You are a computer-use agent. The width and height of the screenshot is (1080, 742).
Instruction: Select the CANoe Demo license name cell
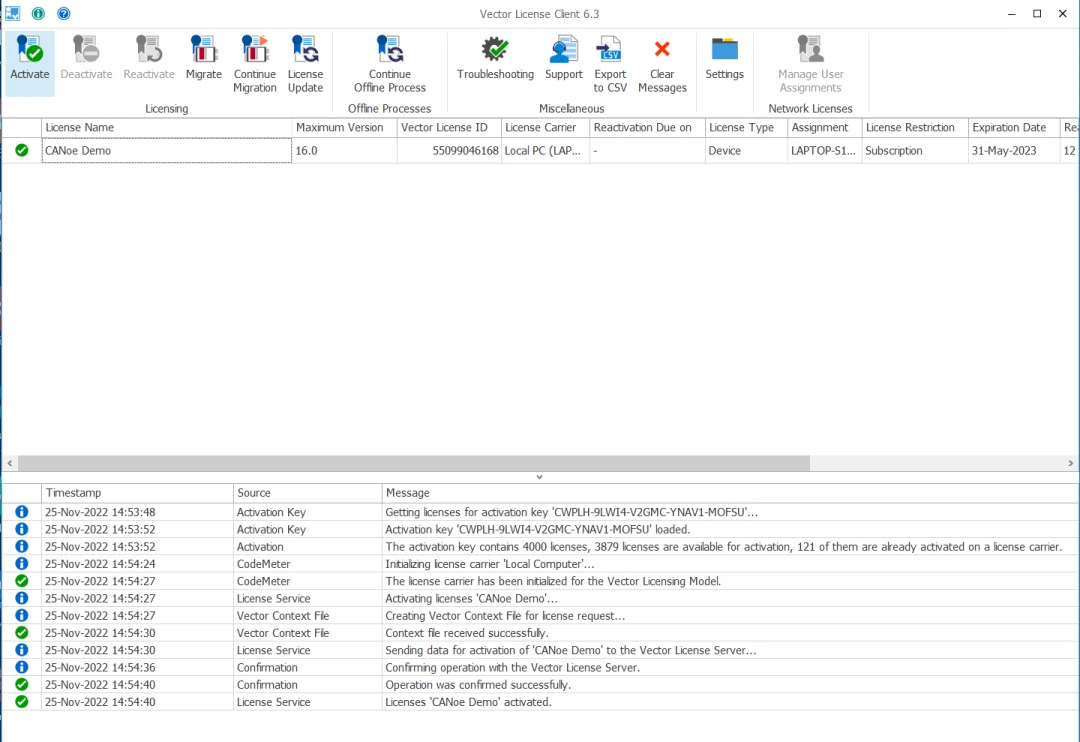(167, 150)
